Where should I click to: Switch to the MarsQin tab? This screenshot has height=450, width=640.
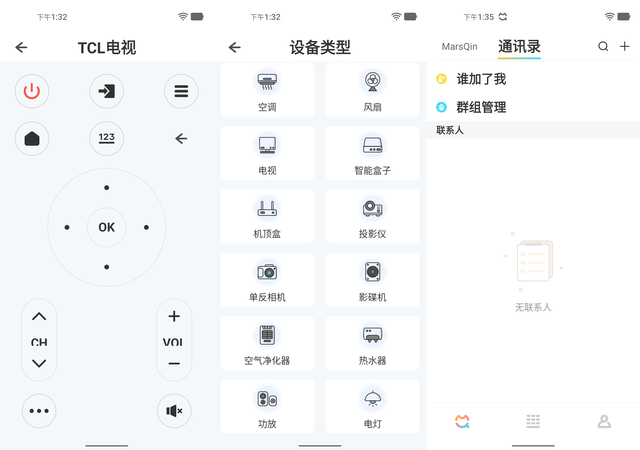coord(460,47)
